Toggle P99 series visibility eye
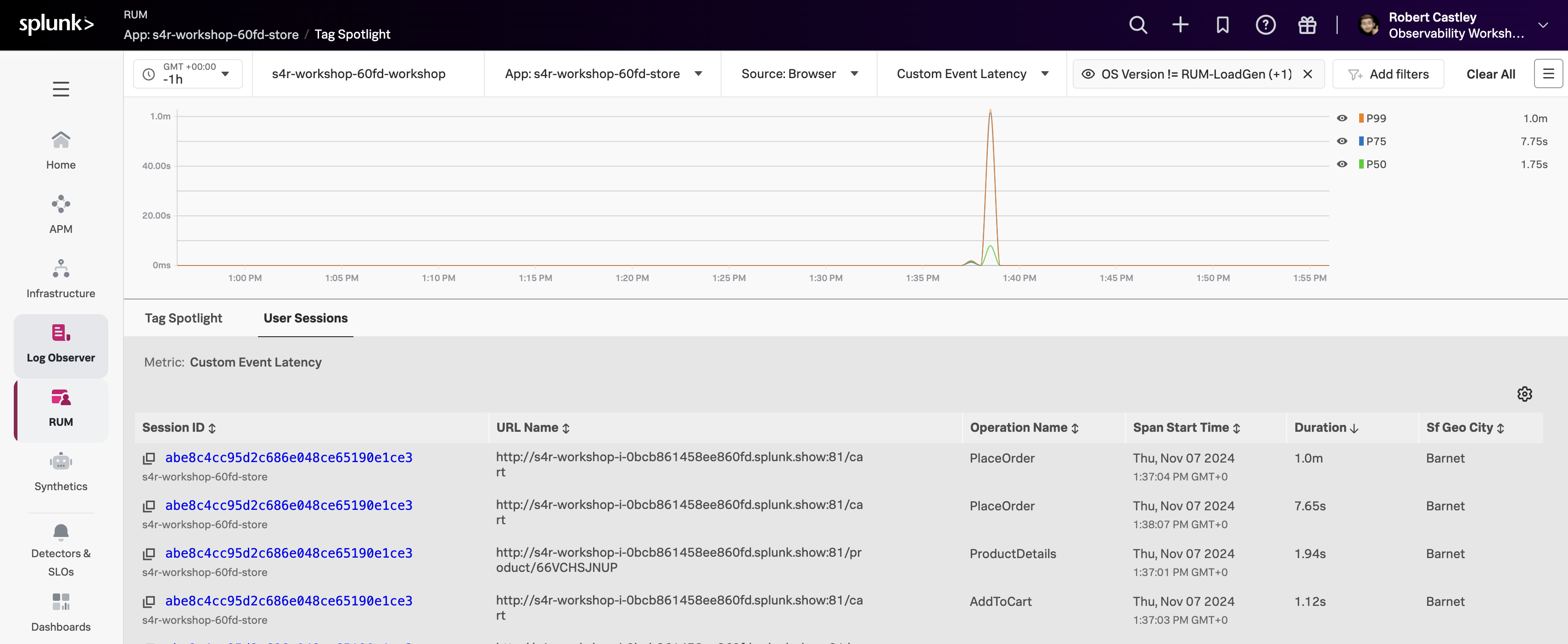This screenshot has width=1568, height=644. click(x=1342, y=118)
